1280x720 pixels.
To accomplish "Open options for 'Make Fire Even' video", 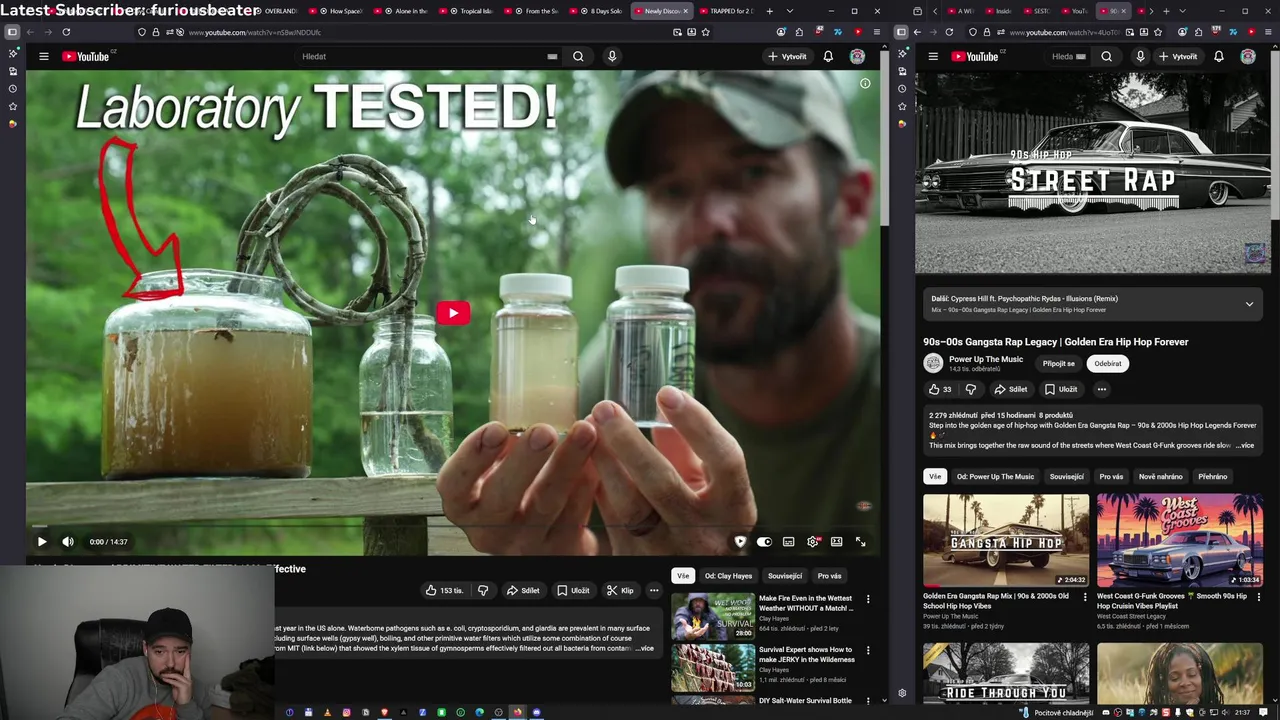I will coord(868,599).
